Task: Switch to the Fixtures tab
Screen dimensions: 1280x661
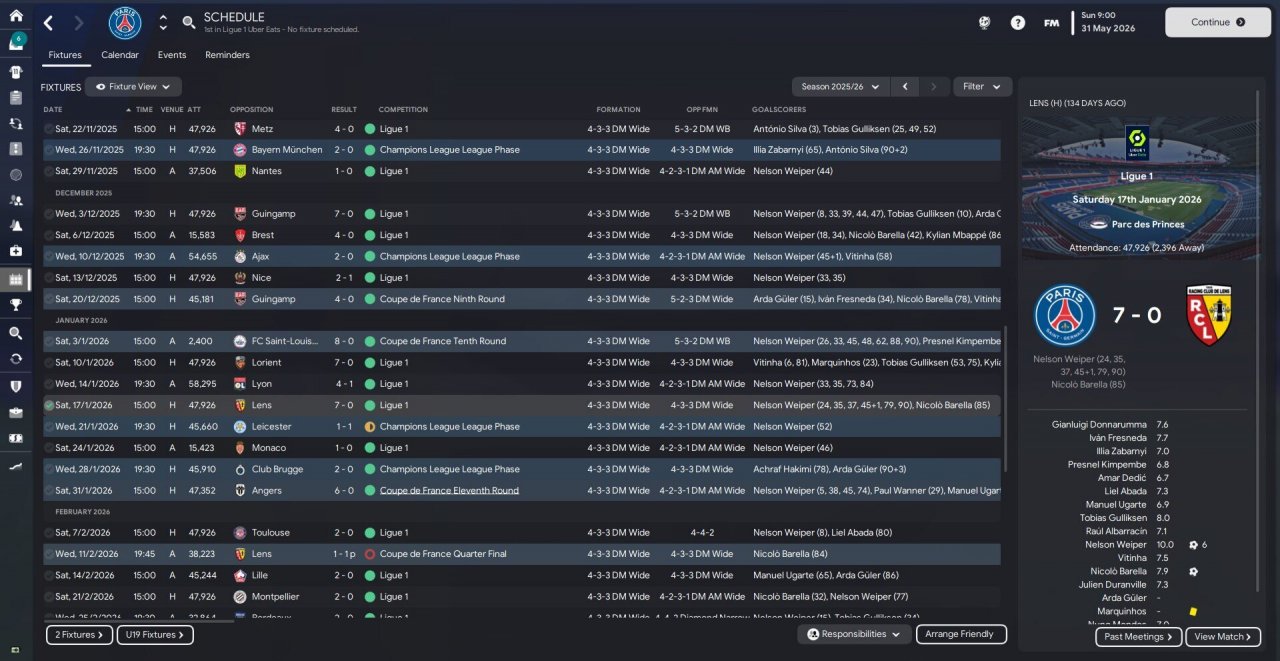Action: [x=65, y=55]
